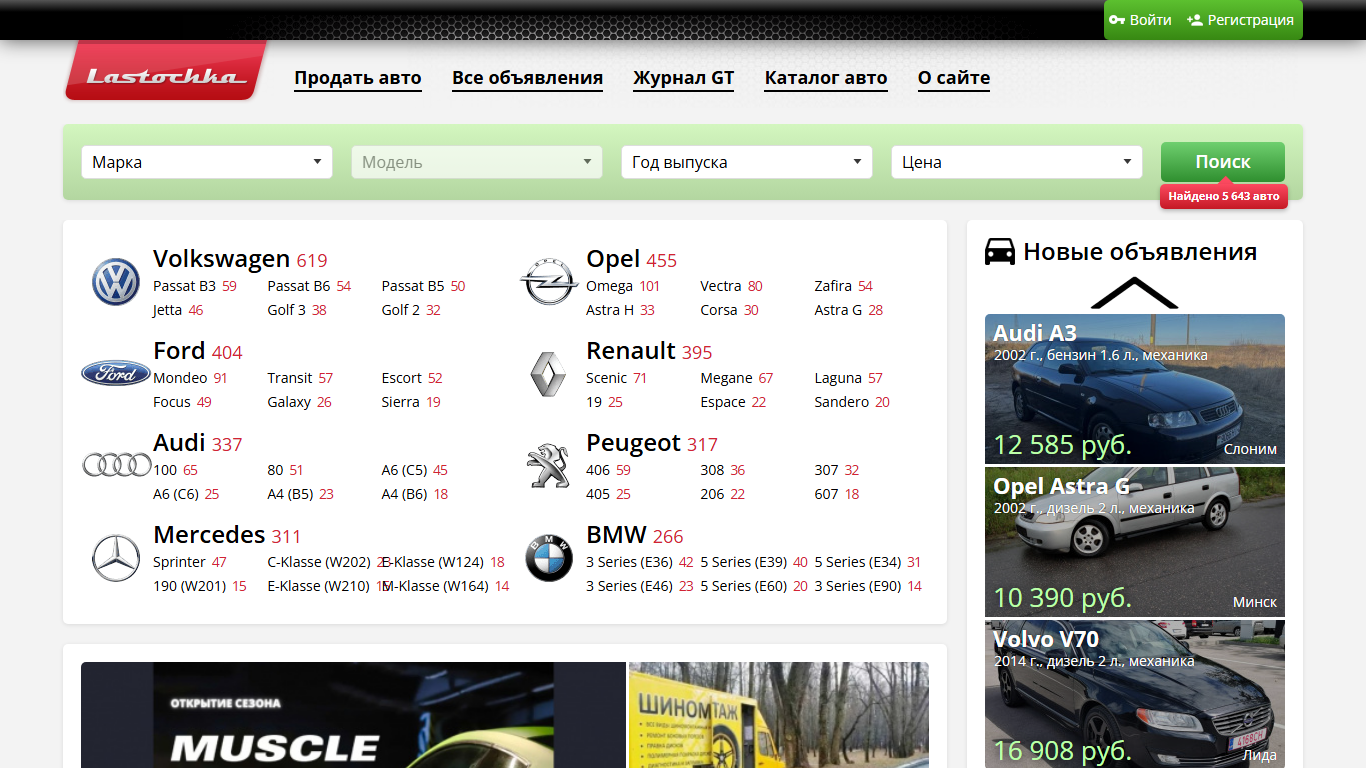Click the Audi rings logo
Image resolution: width=1366 pixels, height=768 pixels.
116,465
